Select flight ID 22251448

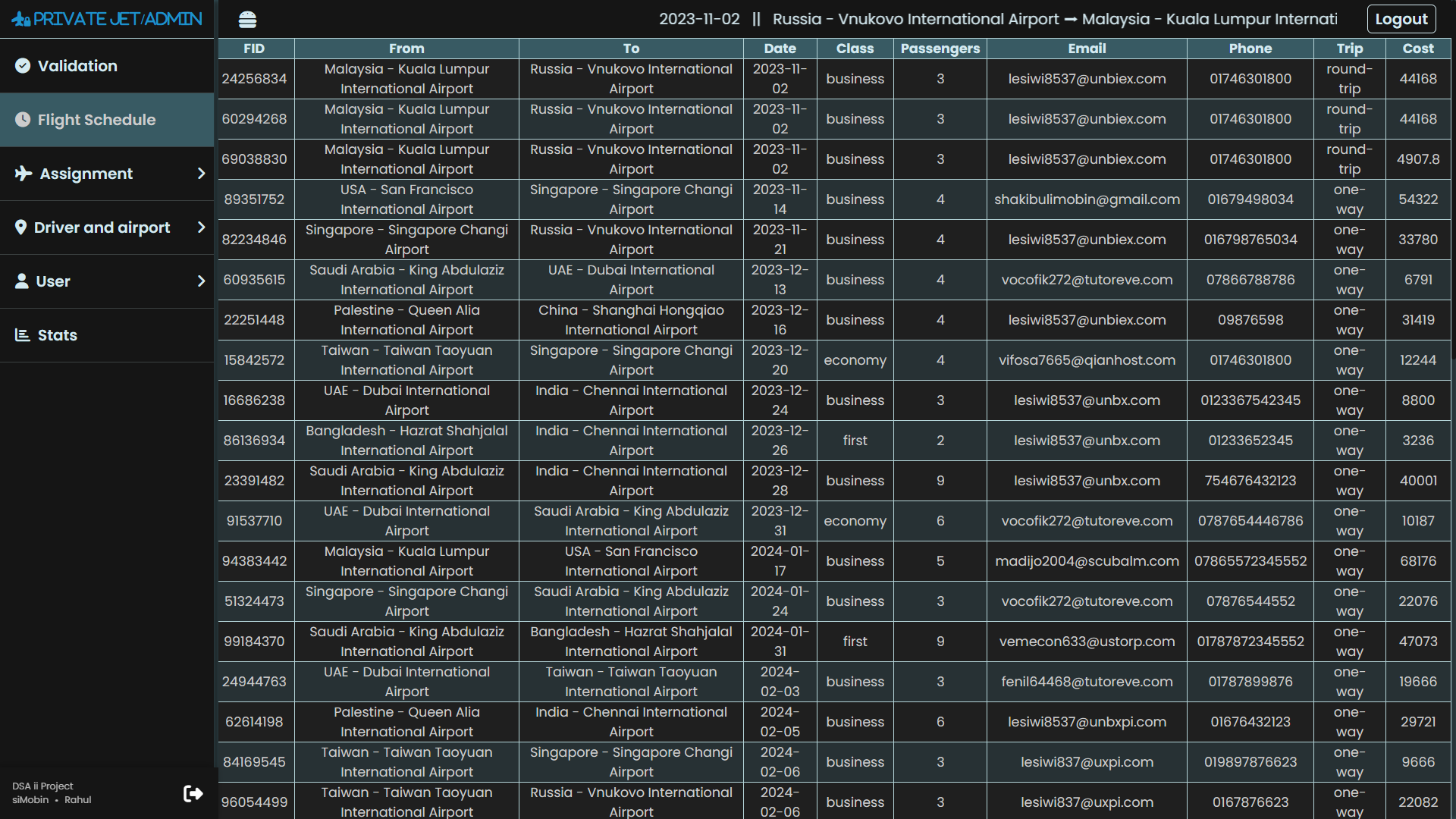point(254,320)
